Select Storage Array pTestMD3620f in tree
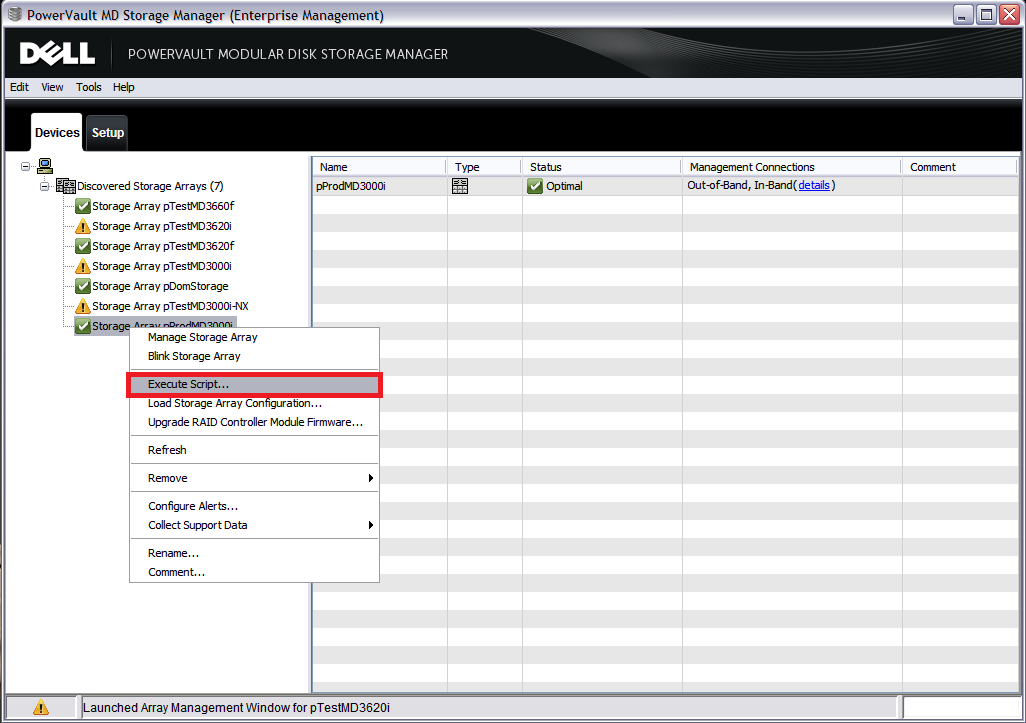The width and height of the screenshot is (1026, 723). pyautogui.click(x=163, y=246)
